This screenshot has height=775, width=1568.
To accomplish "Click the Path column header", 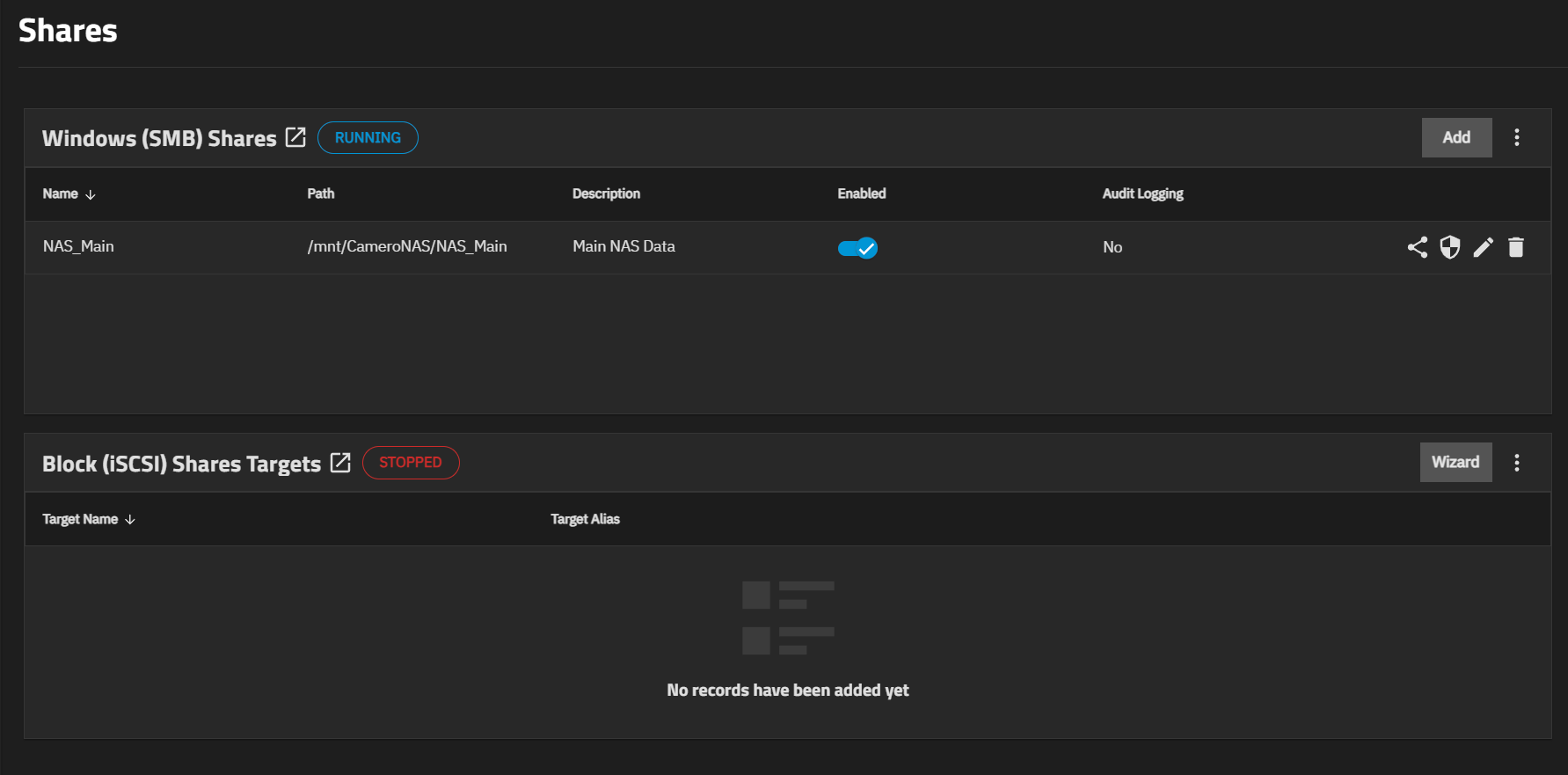I will (320, 194).
